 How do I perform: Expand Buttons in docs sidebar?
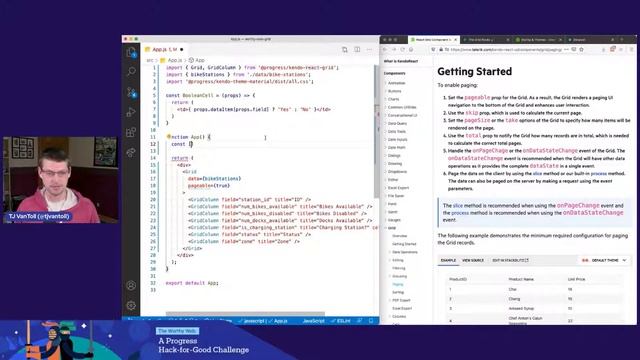tap(394, 91)
